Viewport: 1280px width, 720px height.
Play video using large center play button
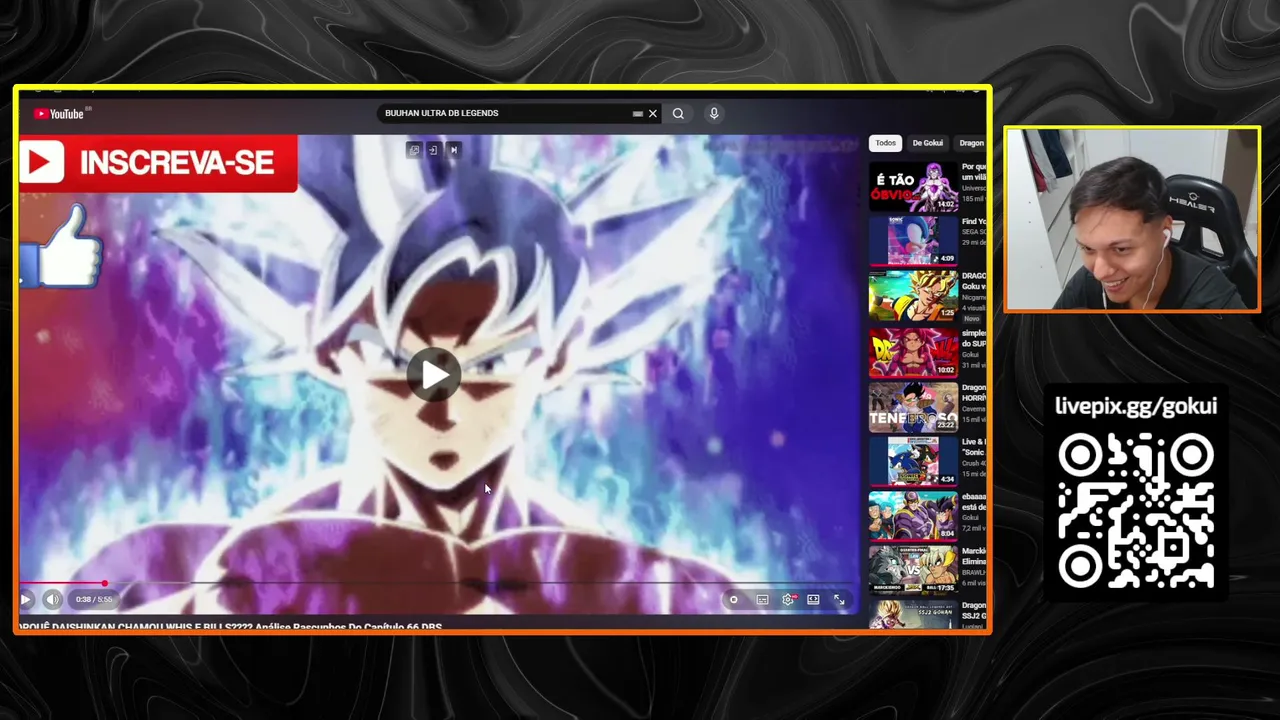click(x=433, y=375)
